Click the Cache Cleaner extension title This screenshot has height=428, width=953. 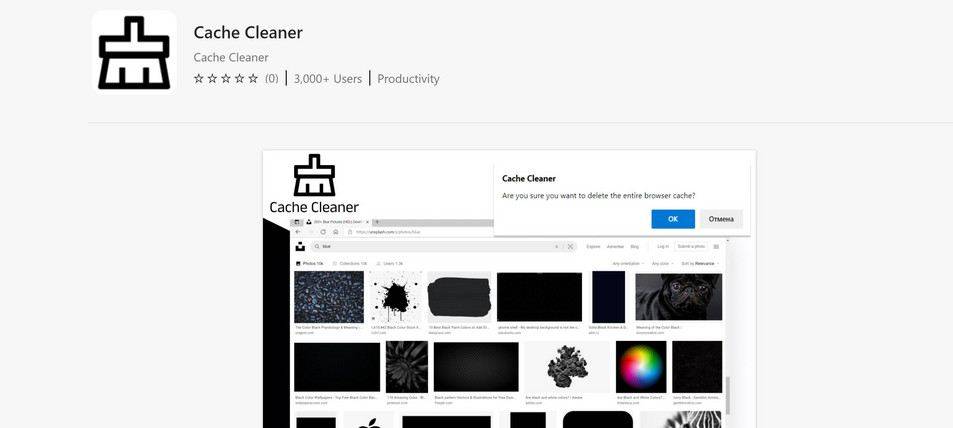coord(248,32)
